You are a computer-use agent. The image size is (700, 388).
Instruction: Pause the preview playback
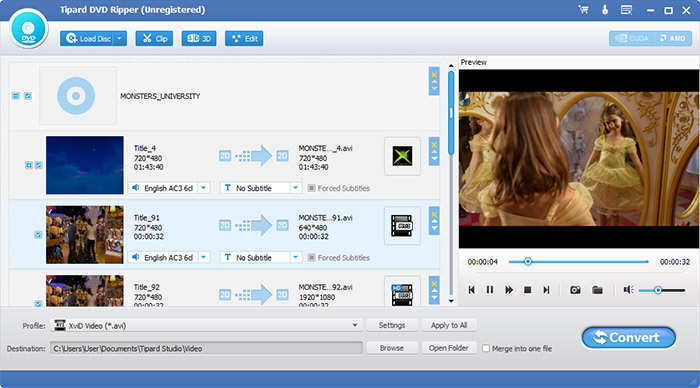pos(490,290)
